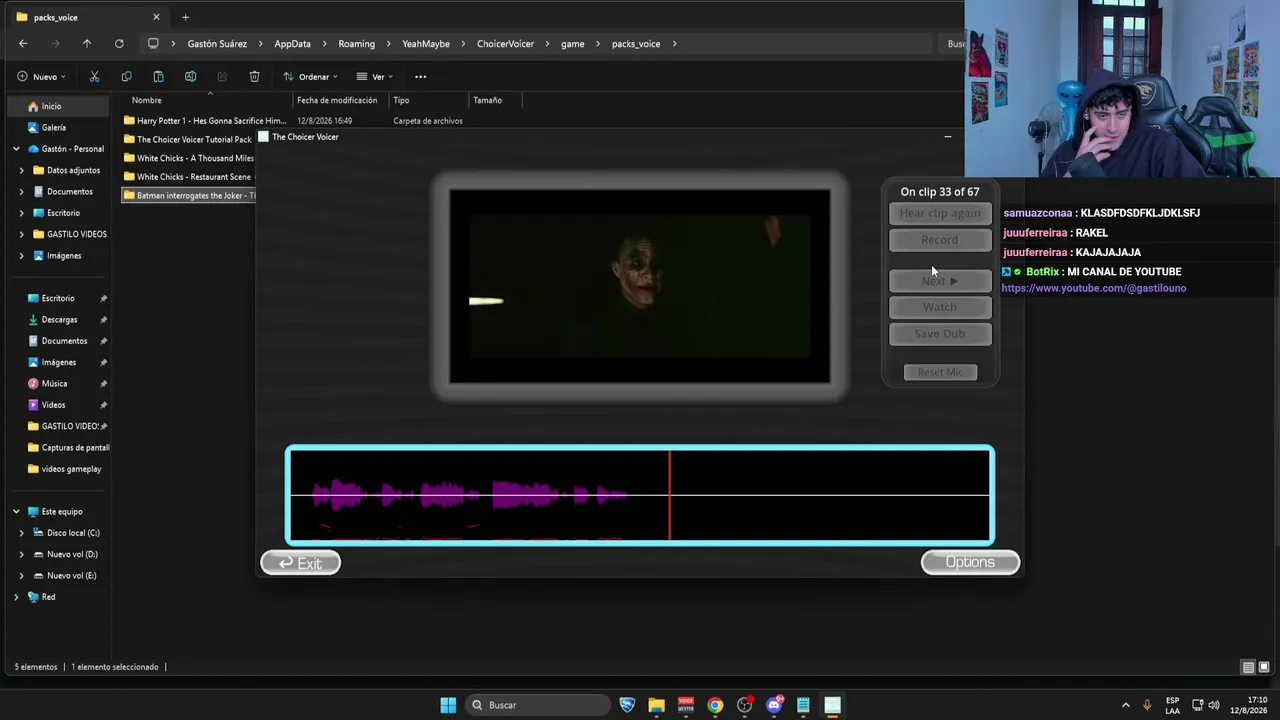This screenshot has height=720, width=1280.
Task: Click the Hear clip again button
Action: (x=940, y=213)
